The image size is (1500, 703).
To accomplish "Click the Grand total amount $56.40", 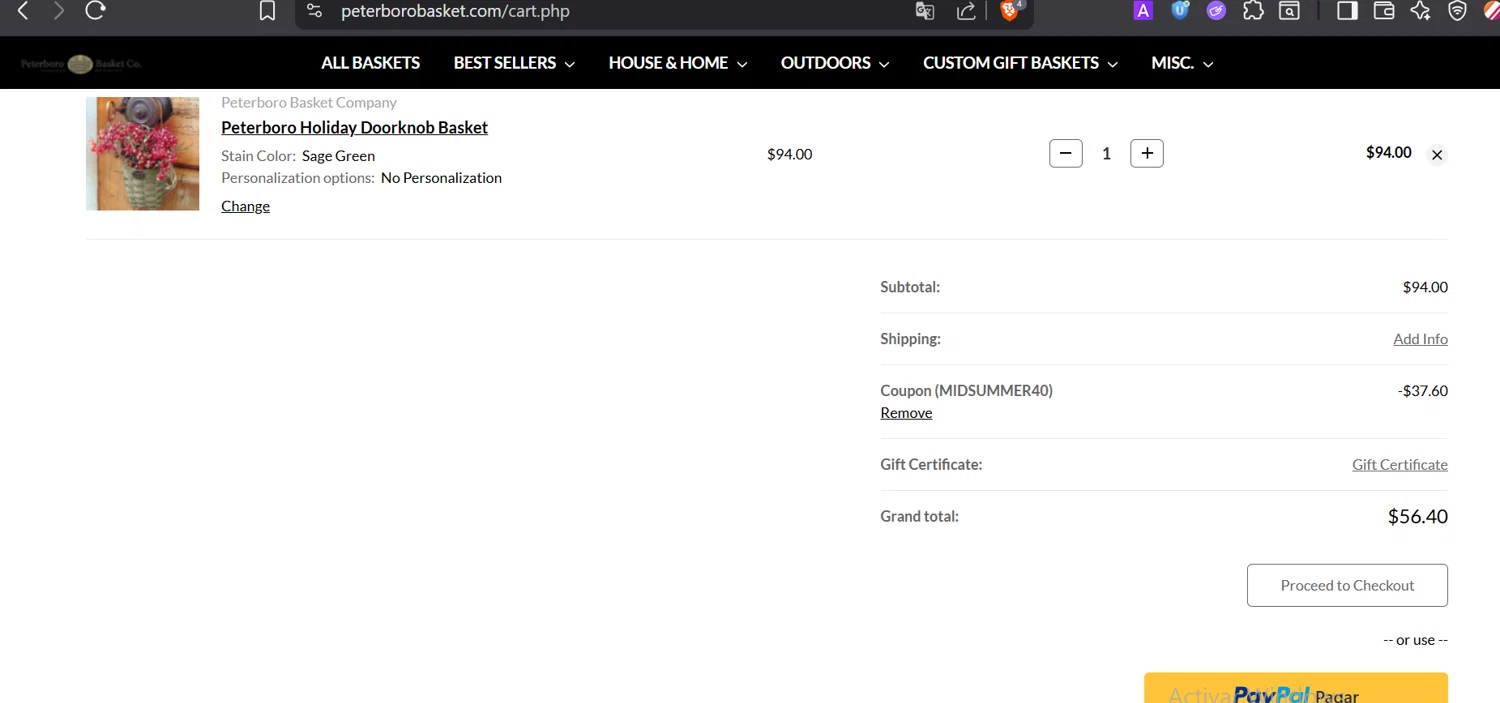I will (1417, 517).
